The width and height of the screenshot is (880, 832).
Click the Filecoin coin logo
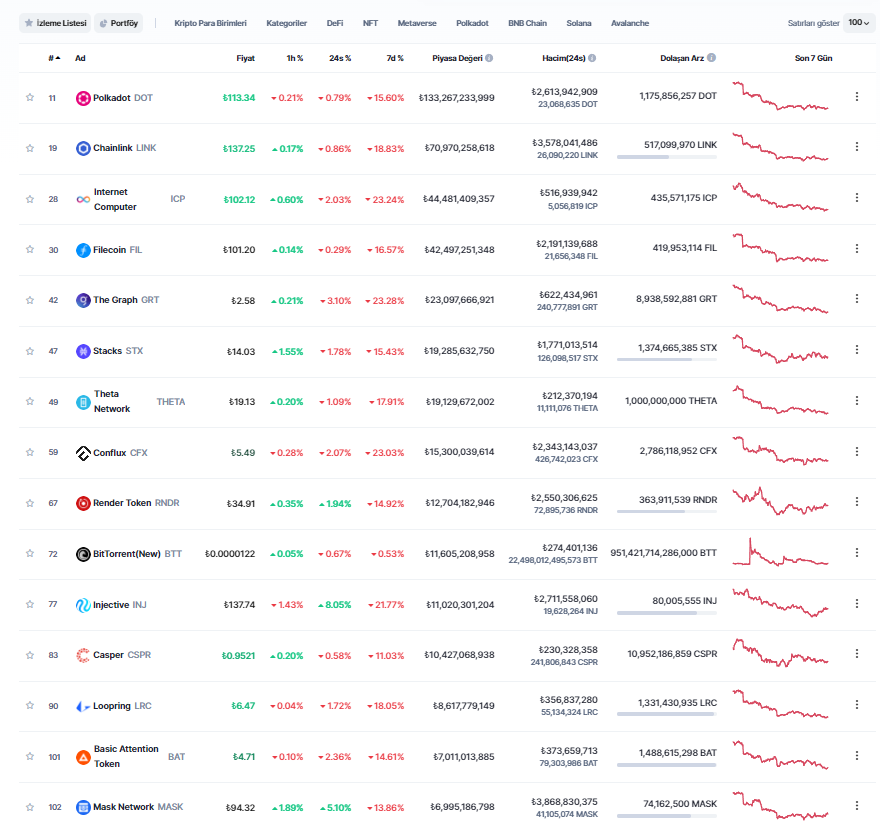[83, 250]
